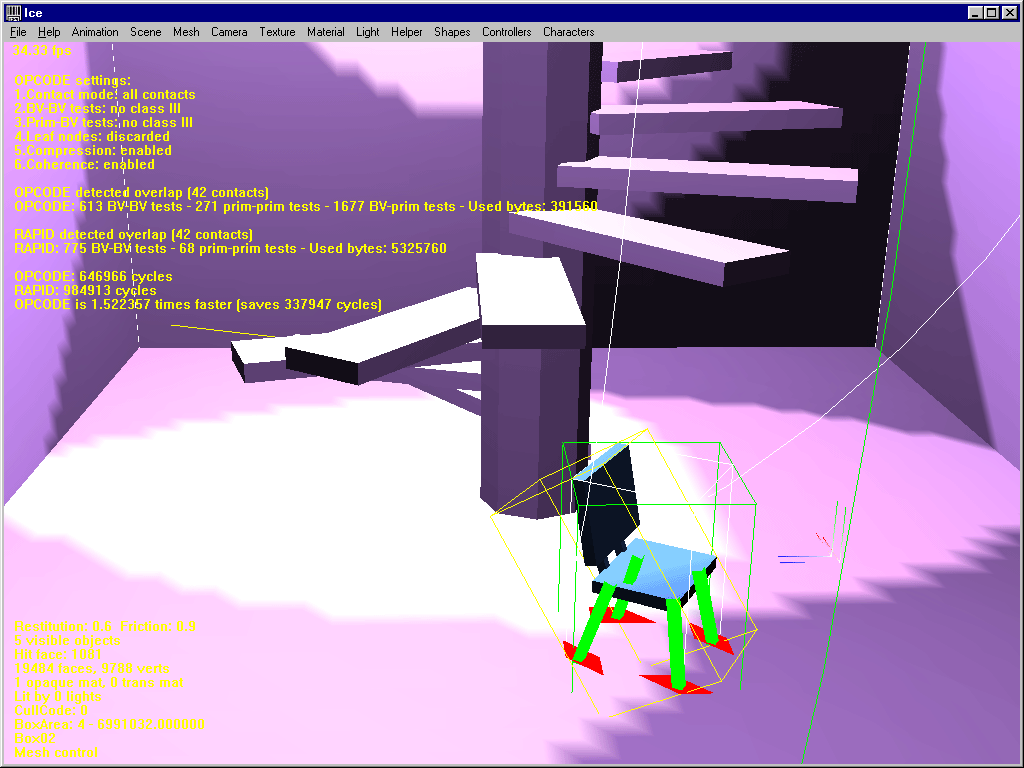Click 'RAPID: 984913 cycles' text
1024x768 pixels.
tap(86, 291)
